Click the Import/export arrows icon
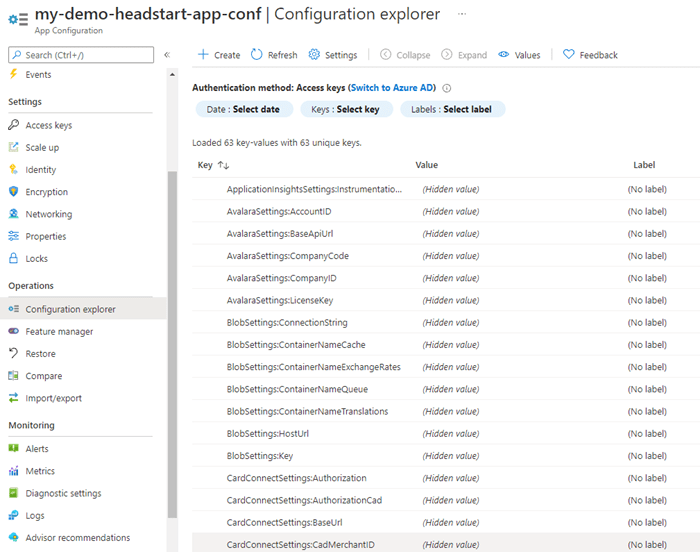This screenshot has width=700, height=552. tap(13, 397)
